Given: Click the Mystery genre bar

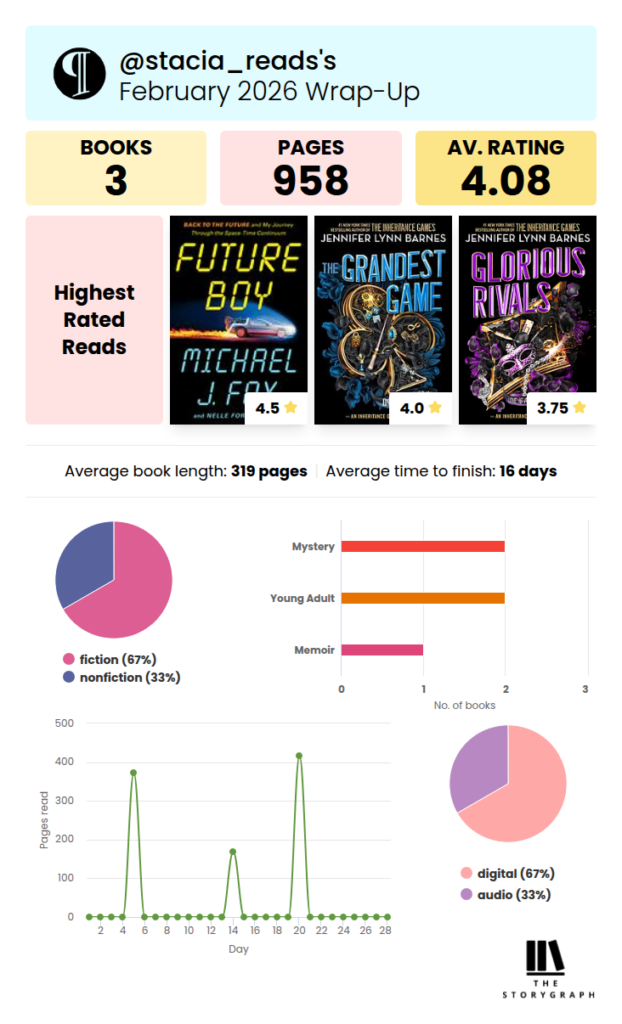Looking at the screenshot, I should [x=422, y=546].
